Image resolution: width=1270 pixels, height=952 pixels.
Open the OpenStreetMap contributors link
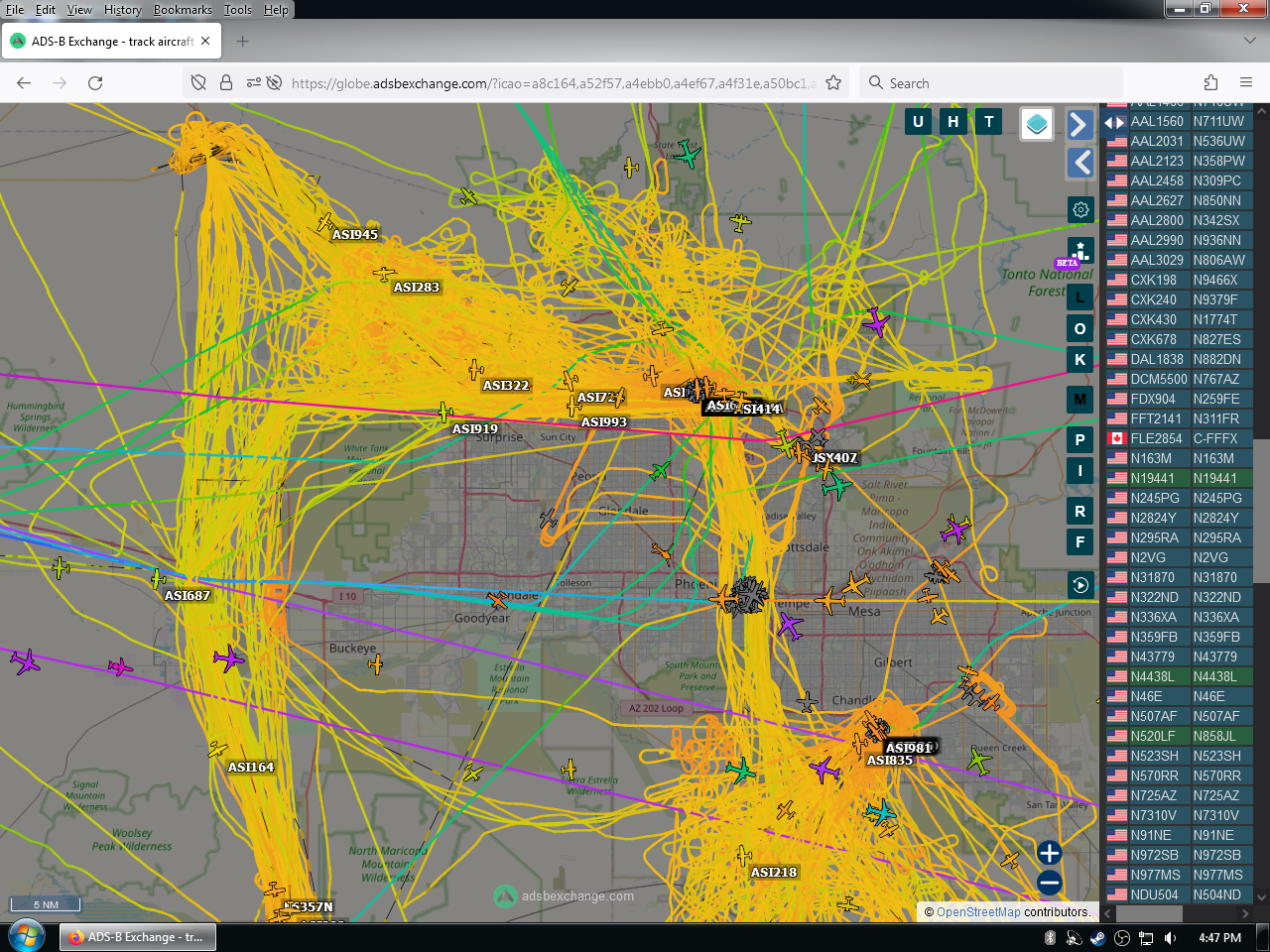pyautogui.click(x=978, y=912)
